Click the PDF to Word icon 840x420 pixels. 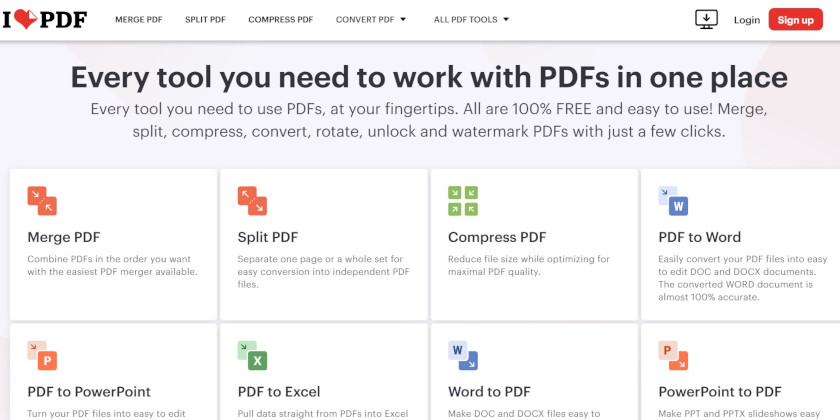click(x=673, y=201)
